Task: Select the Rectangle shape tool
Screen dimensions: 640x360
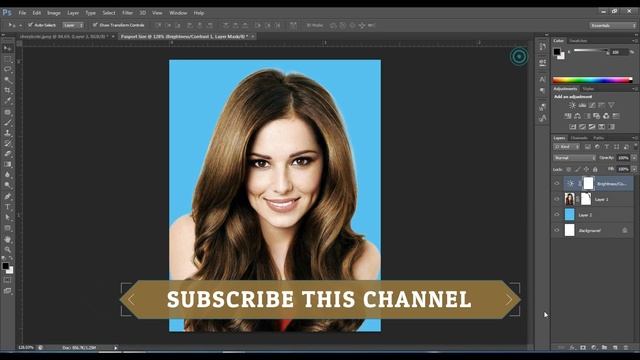Action: coord(7,228)
